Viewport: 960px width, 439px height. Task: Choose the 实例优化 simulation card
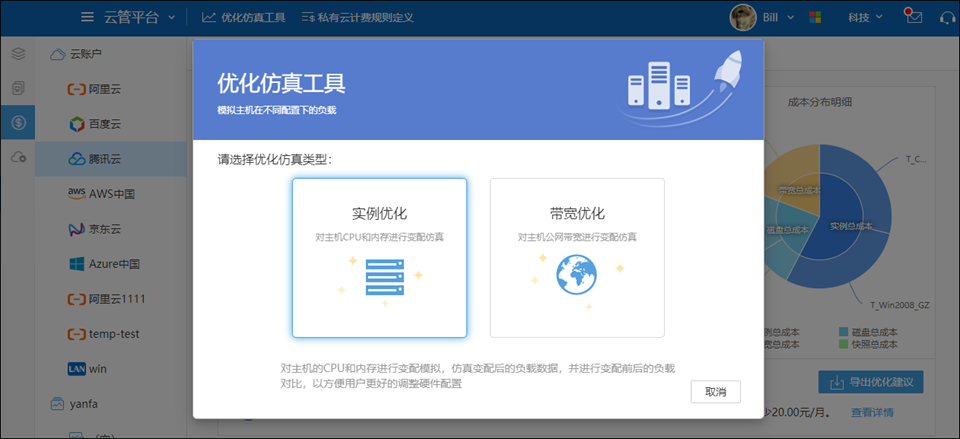tap(379, 258)
